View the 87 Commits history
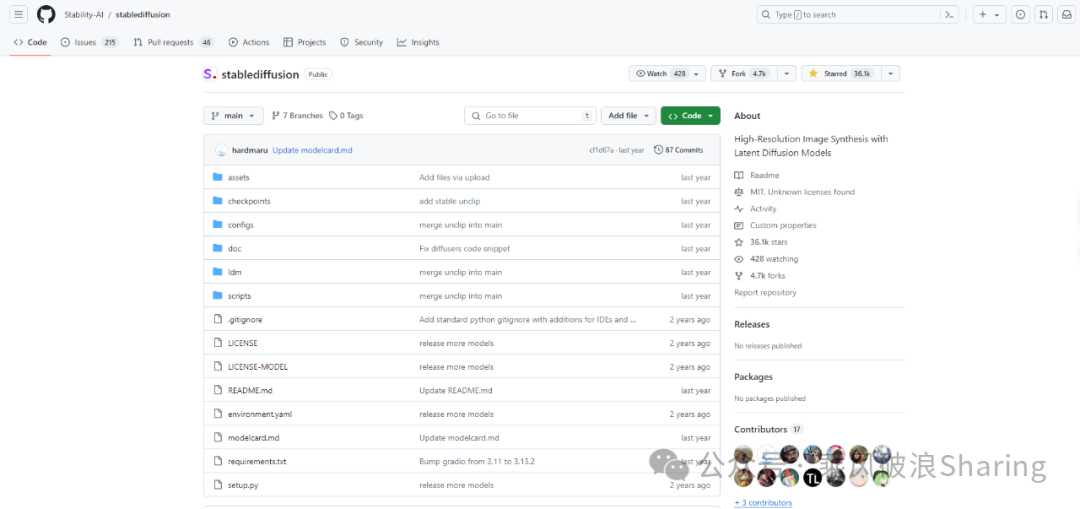This screenshot has width=1080, height=509. pos(678,150)
